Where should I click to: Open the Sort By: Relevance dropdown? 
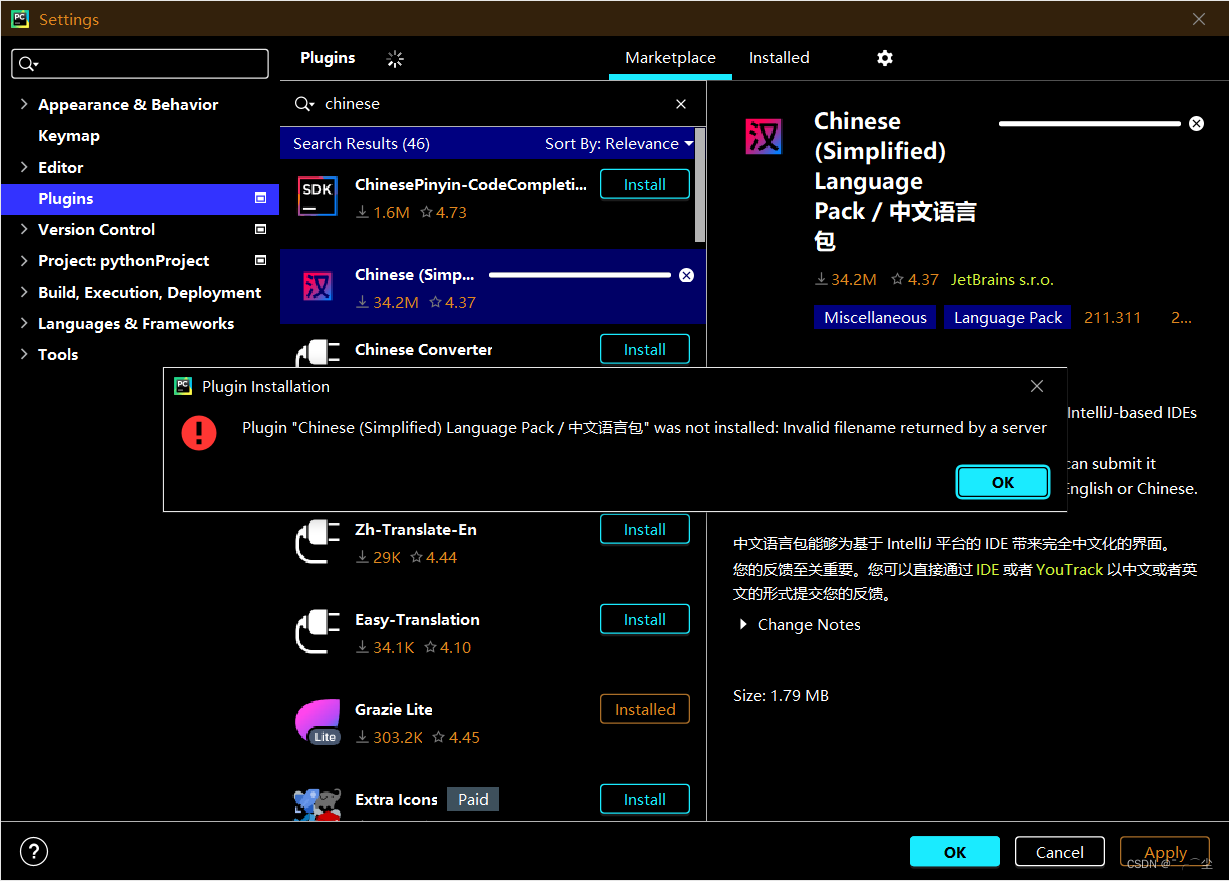click(x=618, y=143)
